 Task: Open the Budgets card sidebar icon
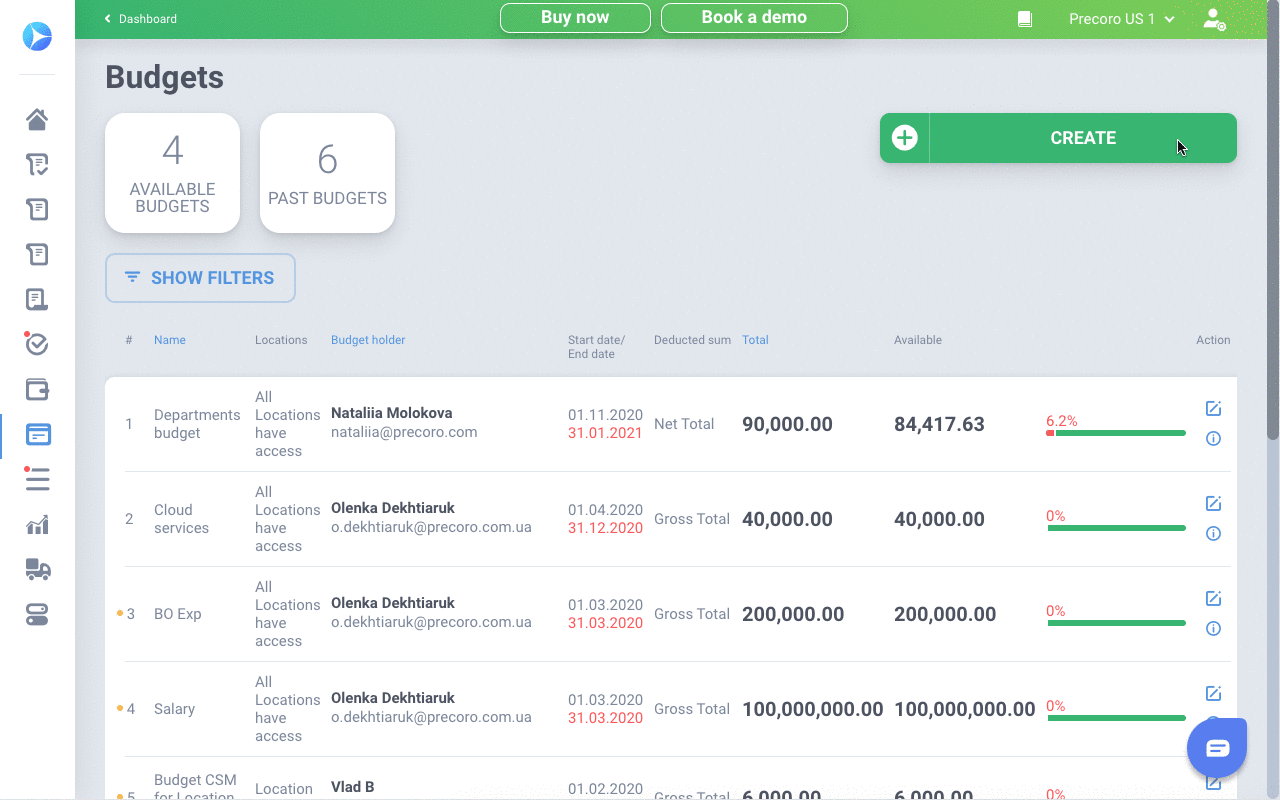coord(38,434)
